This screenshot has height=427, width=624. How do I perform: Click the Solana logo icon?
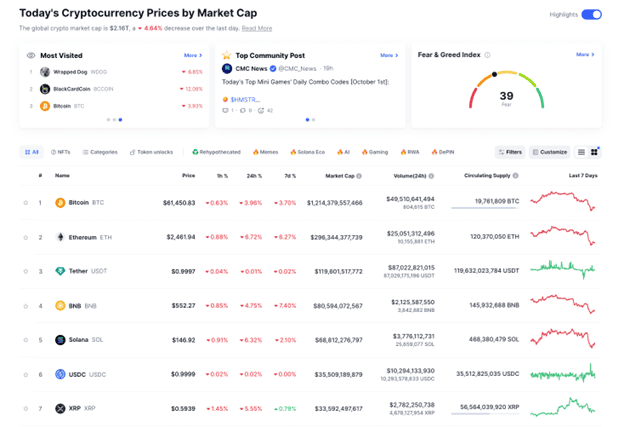[60, 340]
